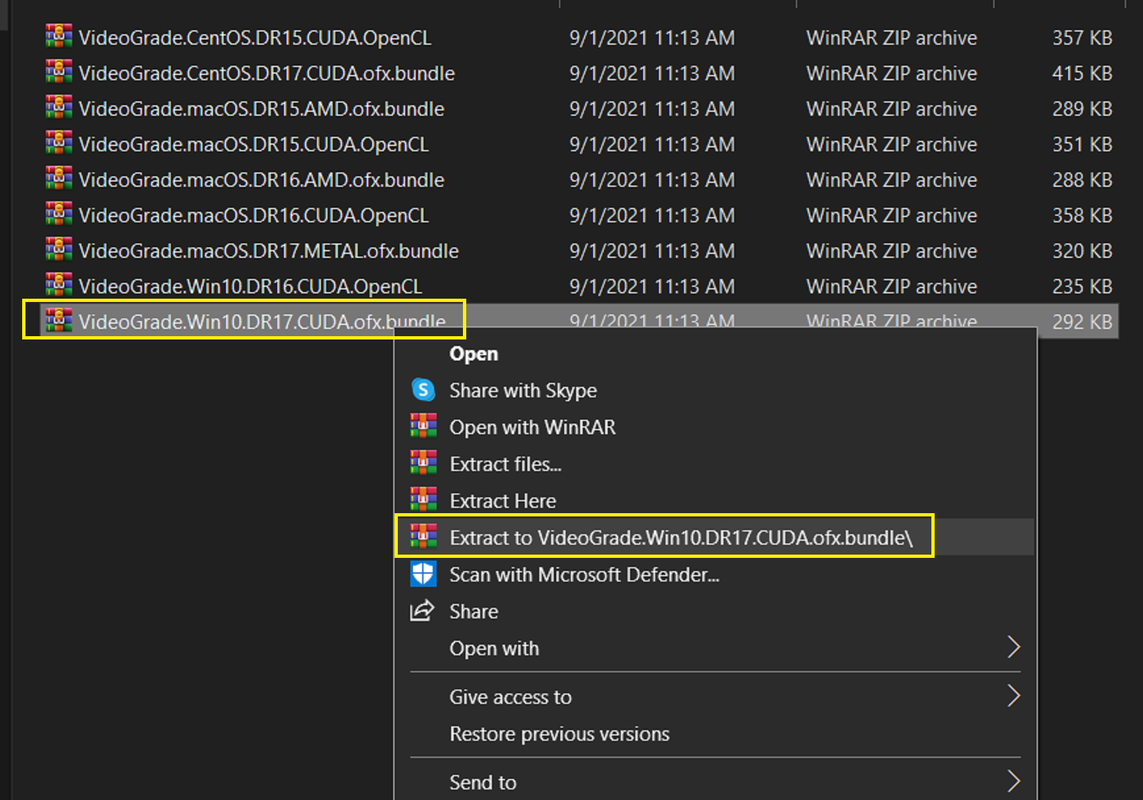Choose Share with Skype

click(523, 391)
